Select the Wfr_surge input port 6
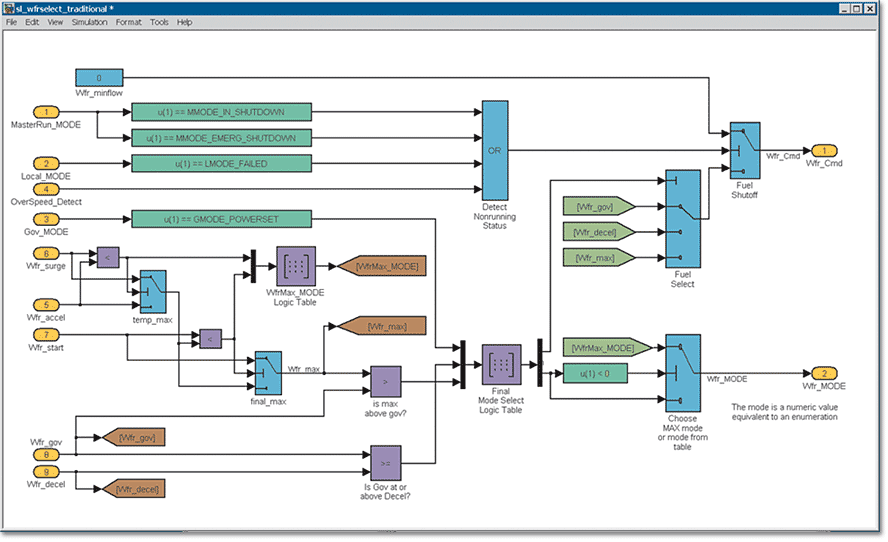Screen dimensions: 888x542 coord(46,253)
